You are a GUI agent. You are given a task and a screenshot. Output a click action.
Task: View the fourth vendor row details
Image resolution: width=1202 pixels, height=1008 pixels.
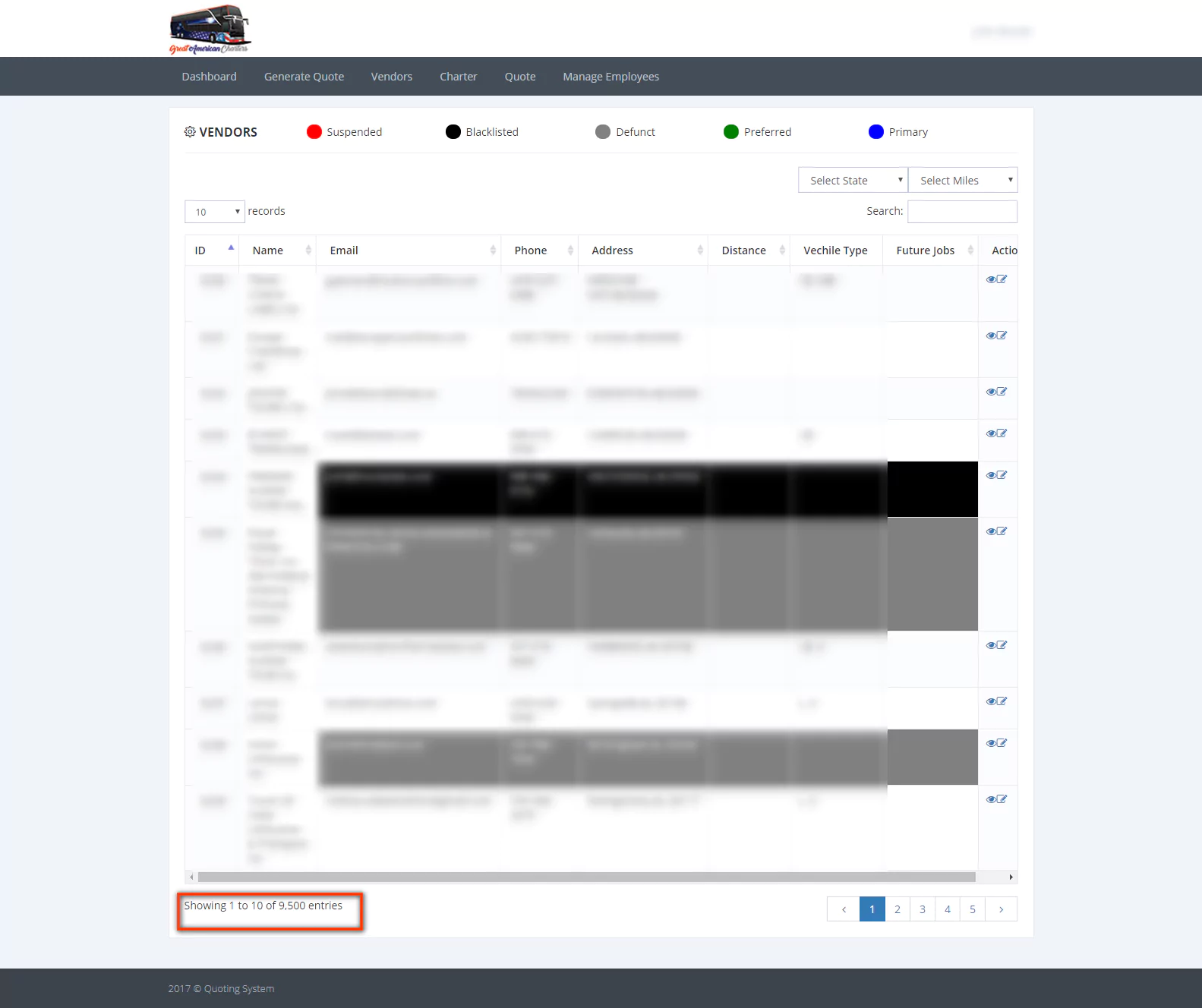tap(991, 433)
